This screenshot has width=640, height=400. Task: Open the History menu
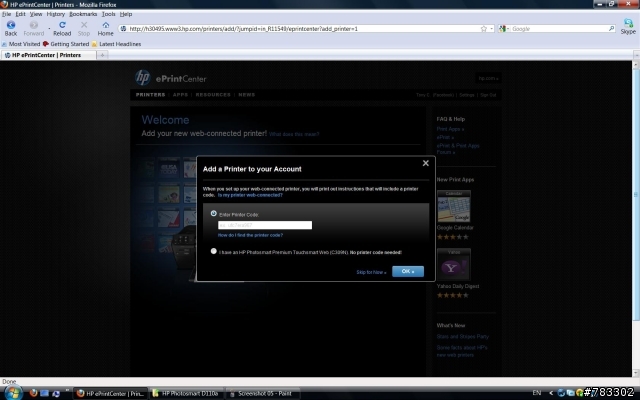point(56,14)
